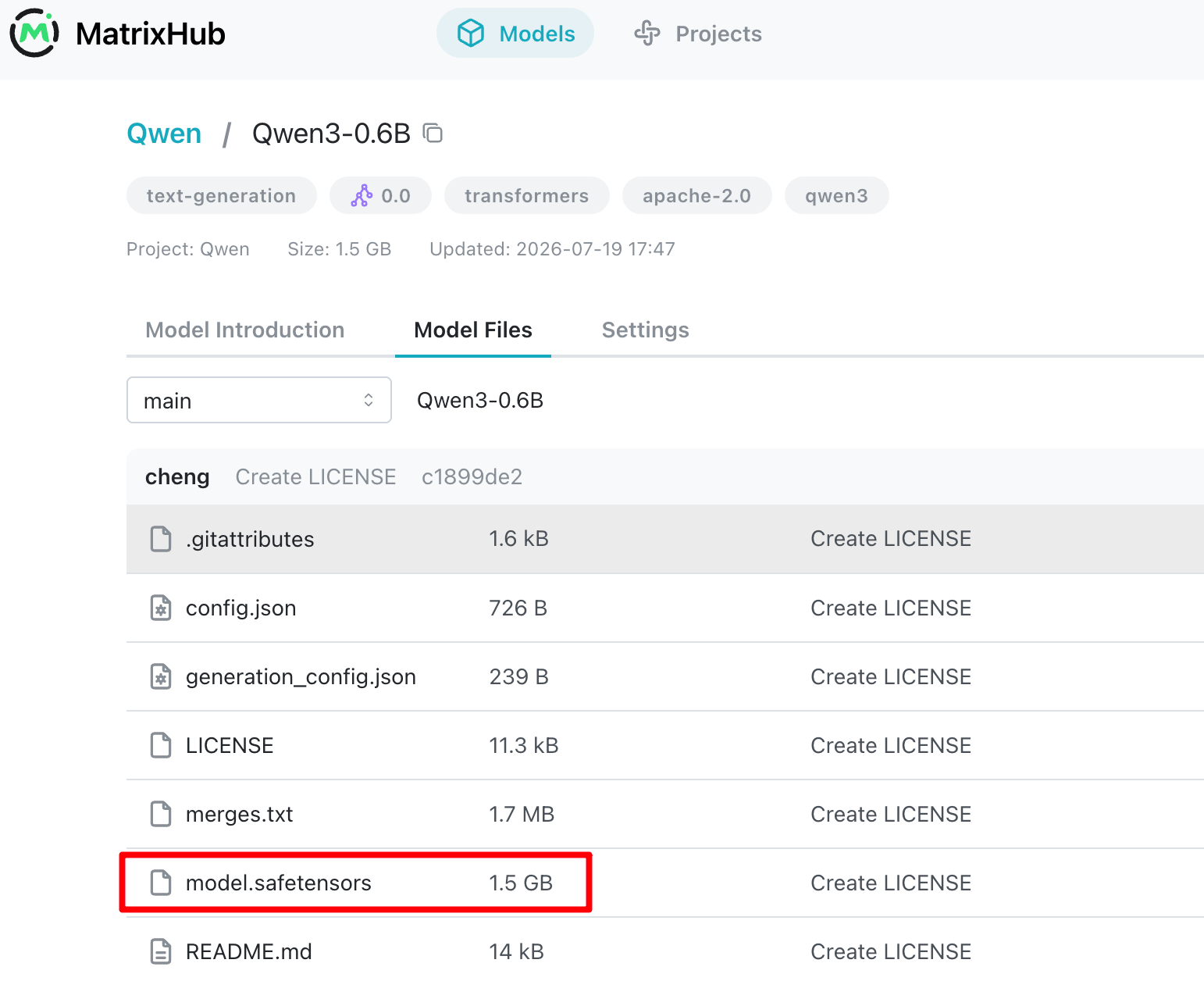Screen dimensions: 1204x981
Task: Click the Updated: 2026-07-19 17:47 text
Action: [x=552, y=249]
